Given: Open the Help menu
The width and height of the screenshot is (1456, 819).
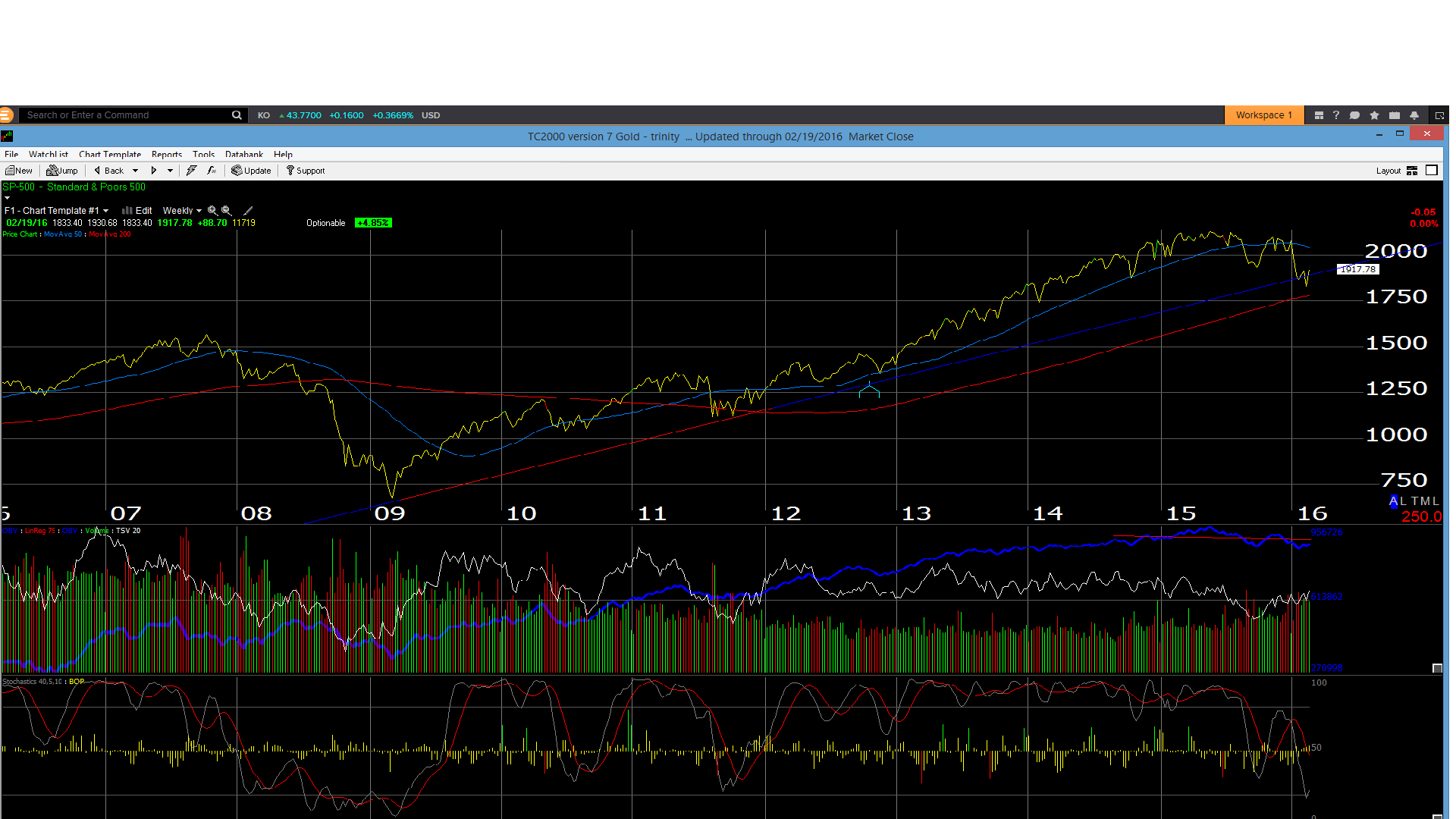Looking at the screenshot, I should (283, 154).
